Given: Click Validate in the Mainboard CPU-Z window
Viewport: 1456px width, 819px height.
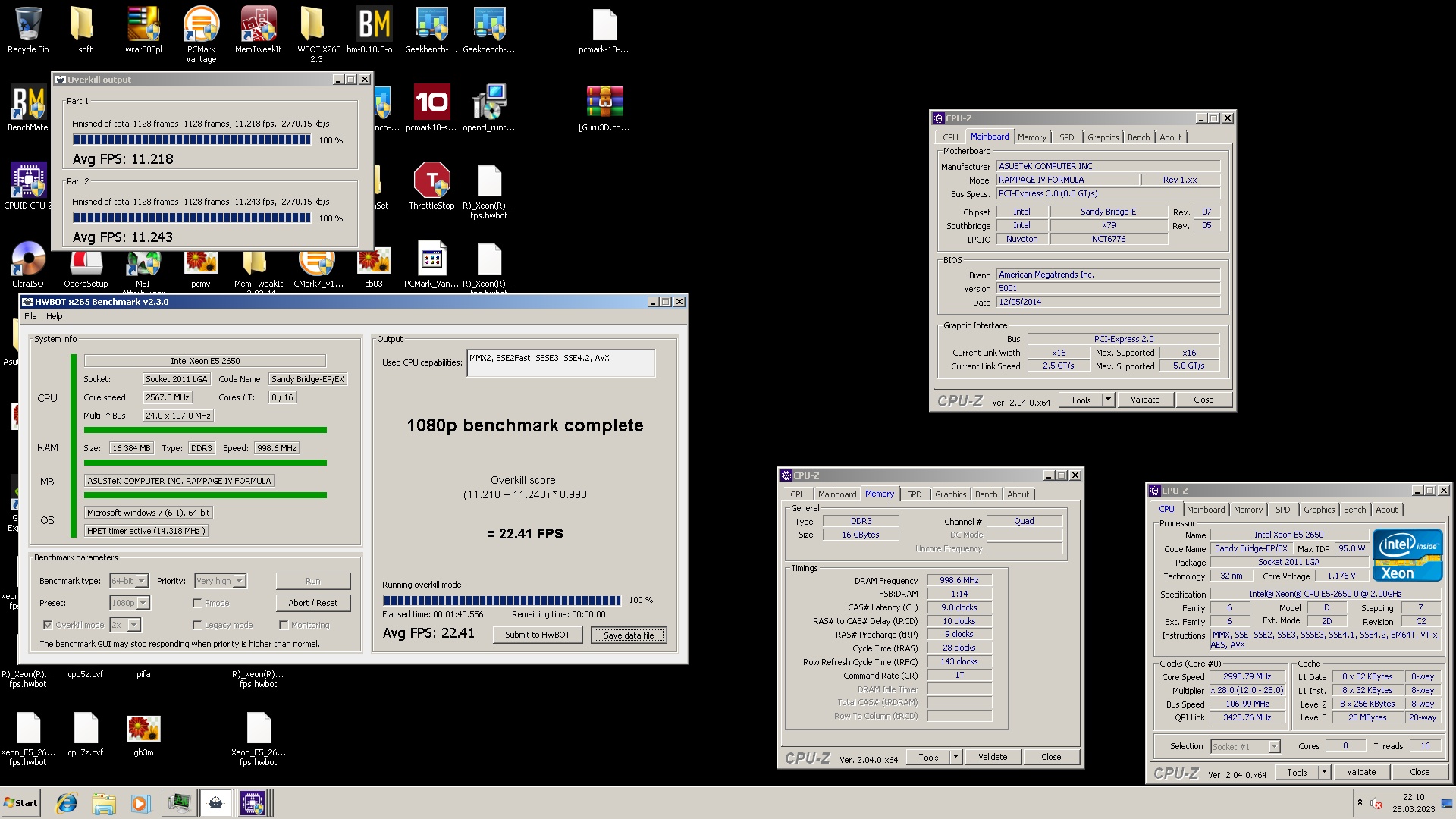Looking at the screenshot, I should [1145, 400].
